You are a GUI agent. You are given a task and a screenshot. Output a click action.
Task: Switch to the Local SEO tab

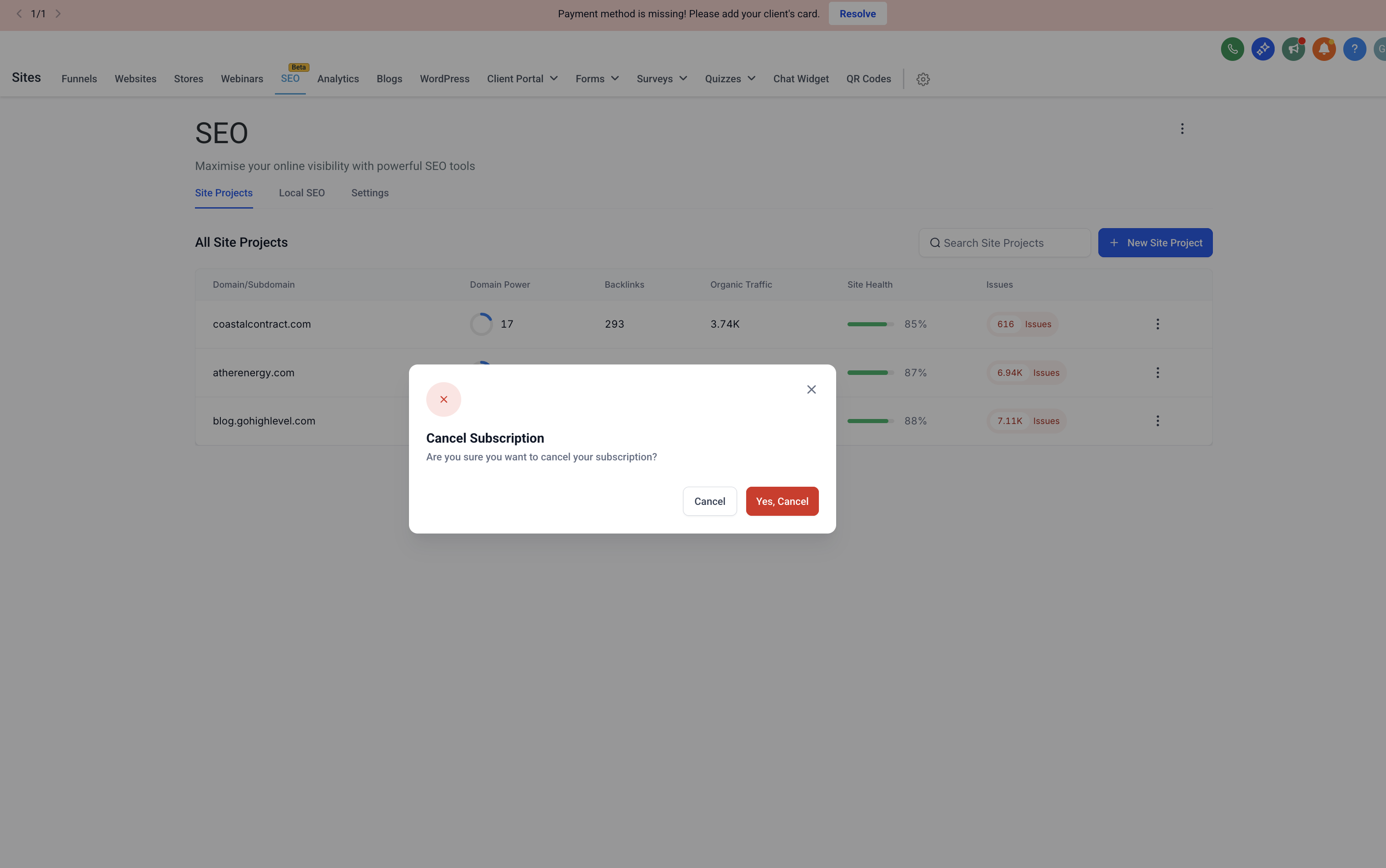(301, 193)
